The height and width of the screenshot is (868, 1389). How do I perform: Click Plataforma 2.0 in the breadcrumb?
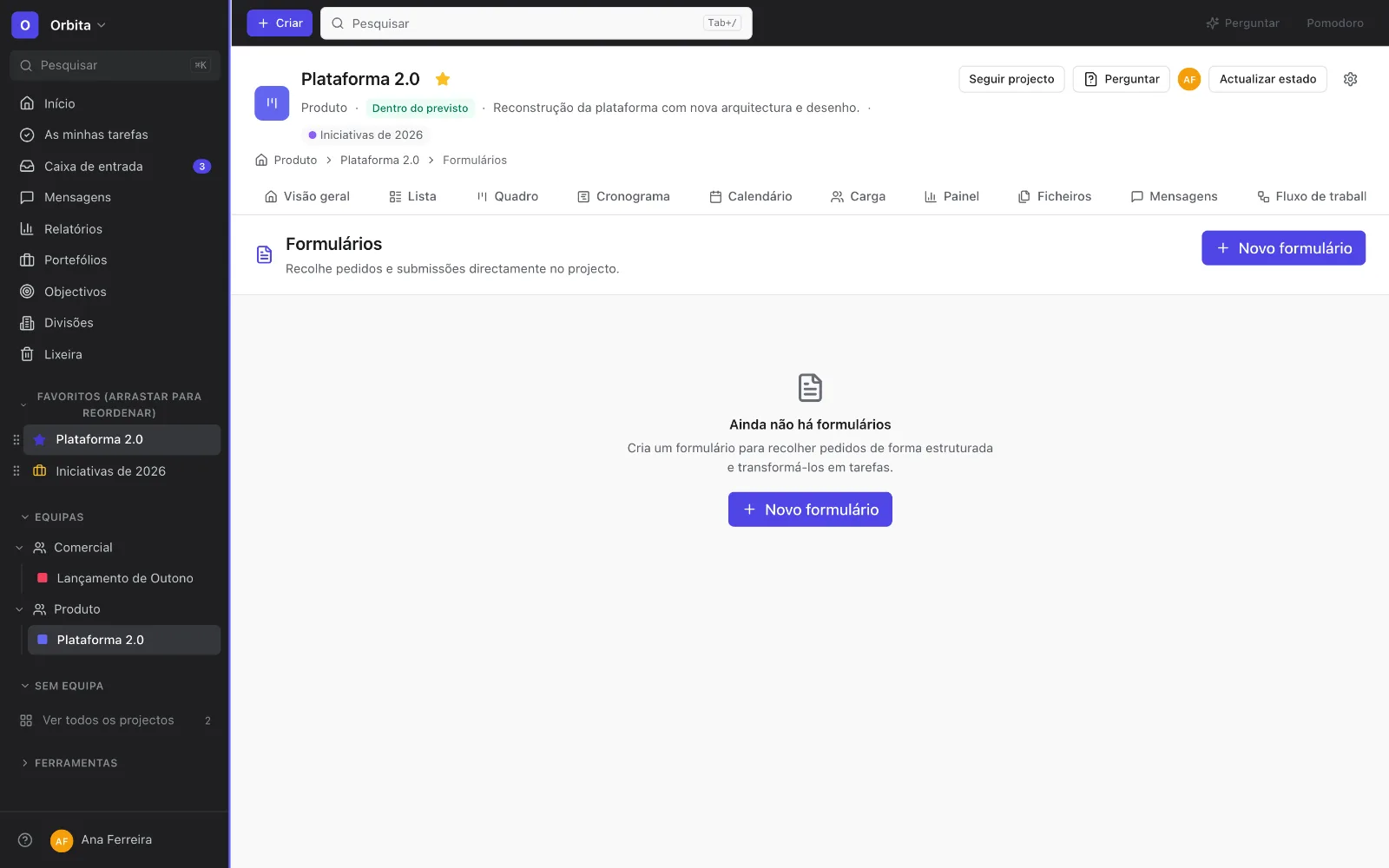click(379, 160)
